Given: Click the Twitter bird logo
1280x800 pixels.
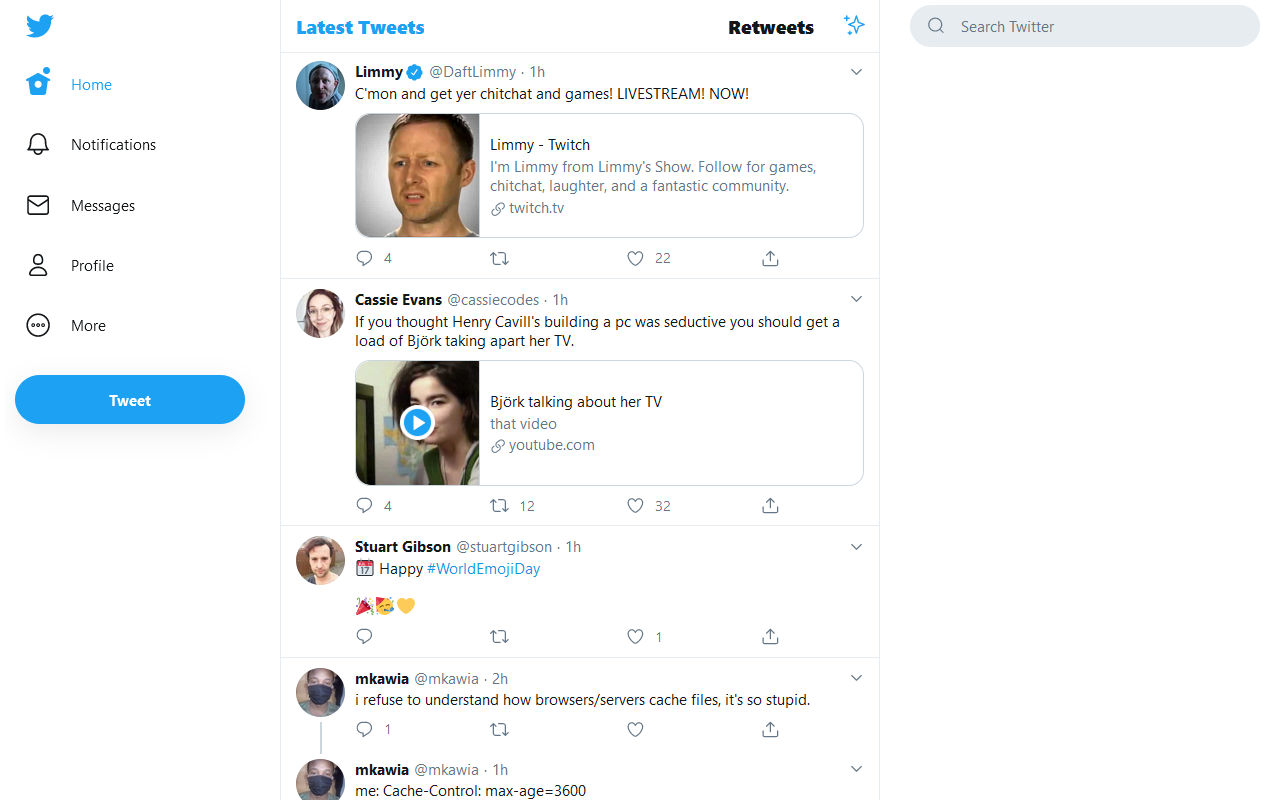Looking at the screenshot, I should 39,25.
